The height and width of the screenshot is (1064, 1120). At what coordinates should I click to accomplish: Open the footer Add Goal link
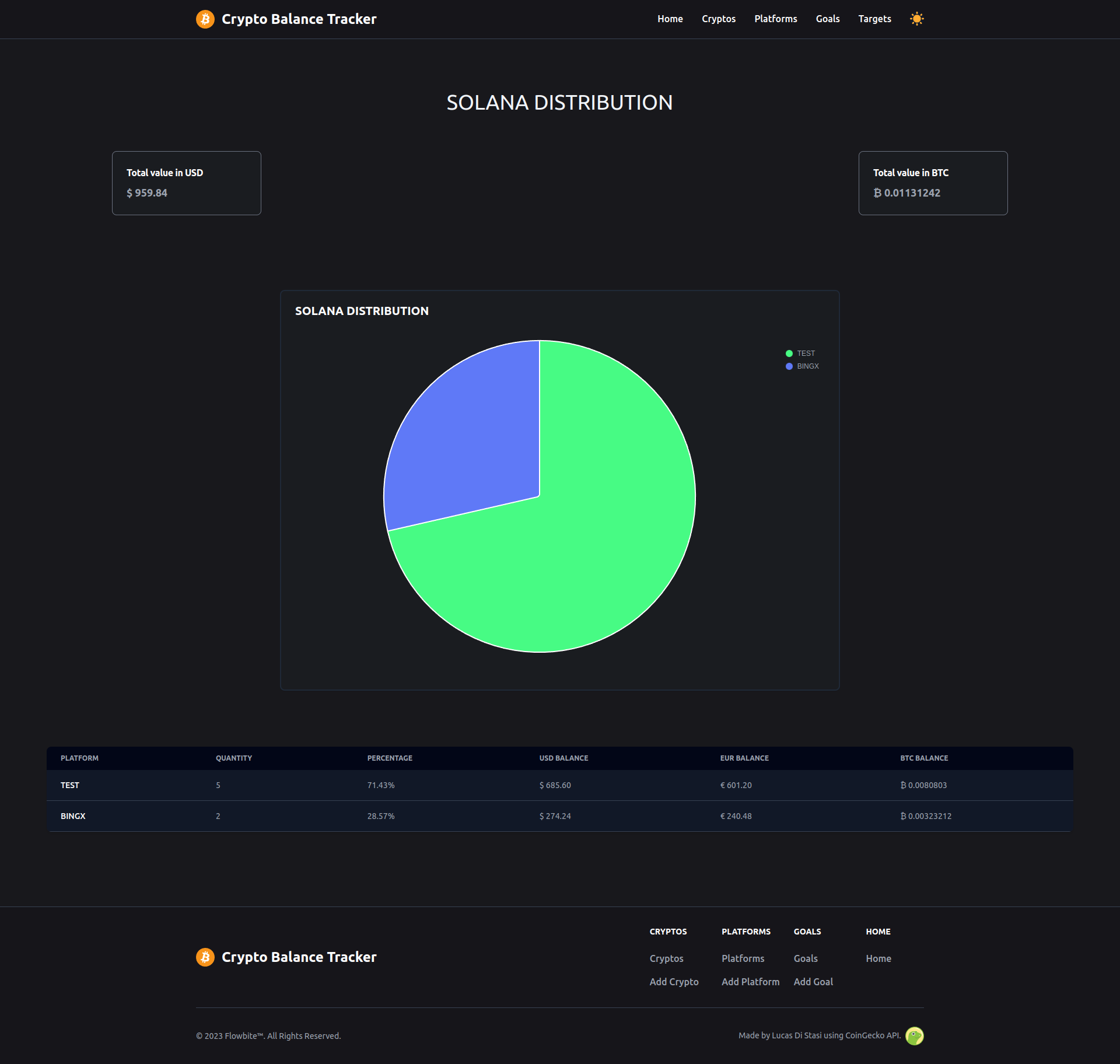[x=813, y=982]
